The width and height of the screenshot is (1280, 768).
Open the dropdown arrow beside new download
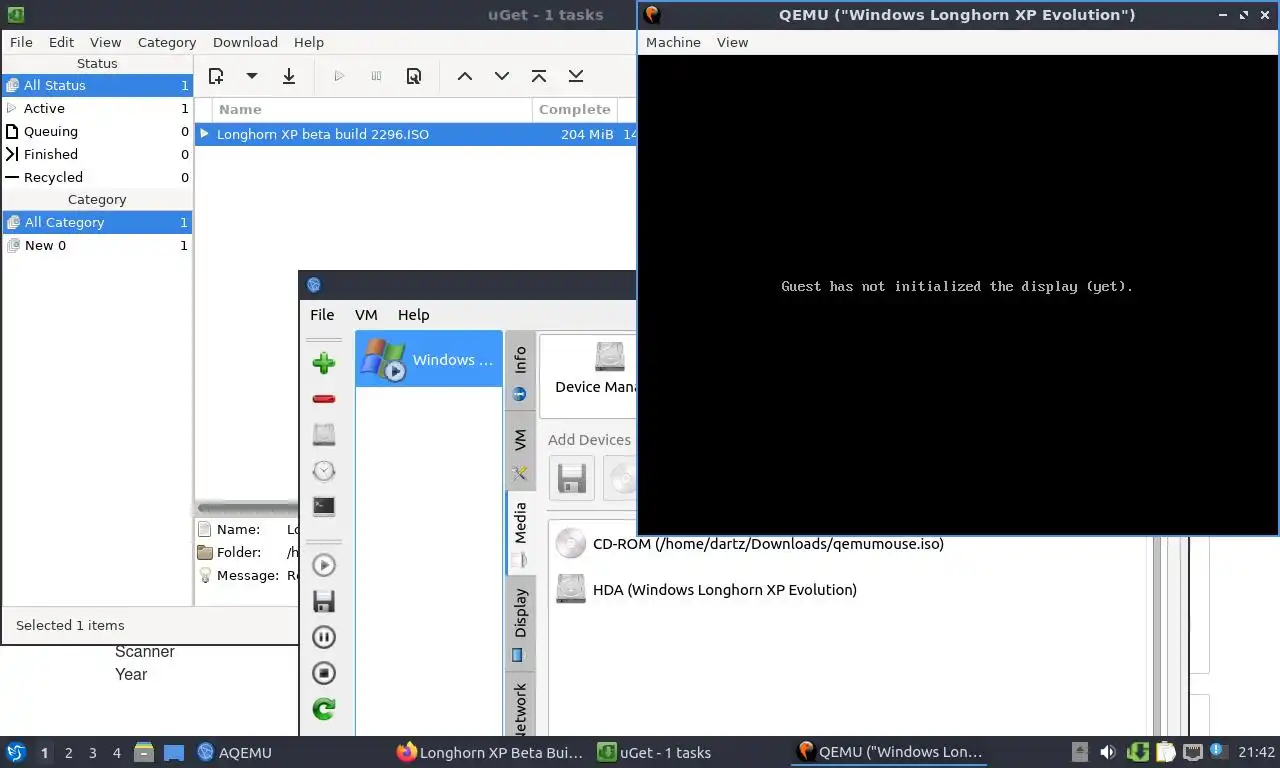tap(252, 76)
